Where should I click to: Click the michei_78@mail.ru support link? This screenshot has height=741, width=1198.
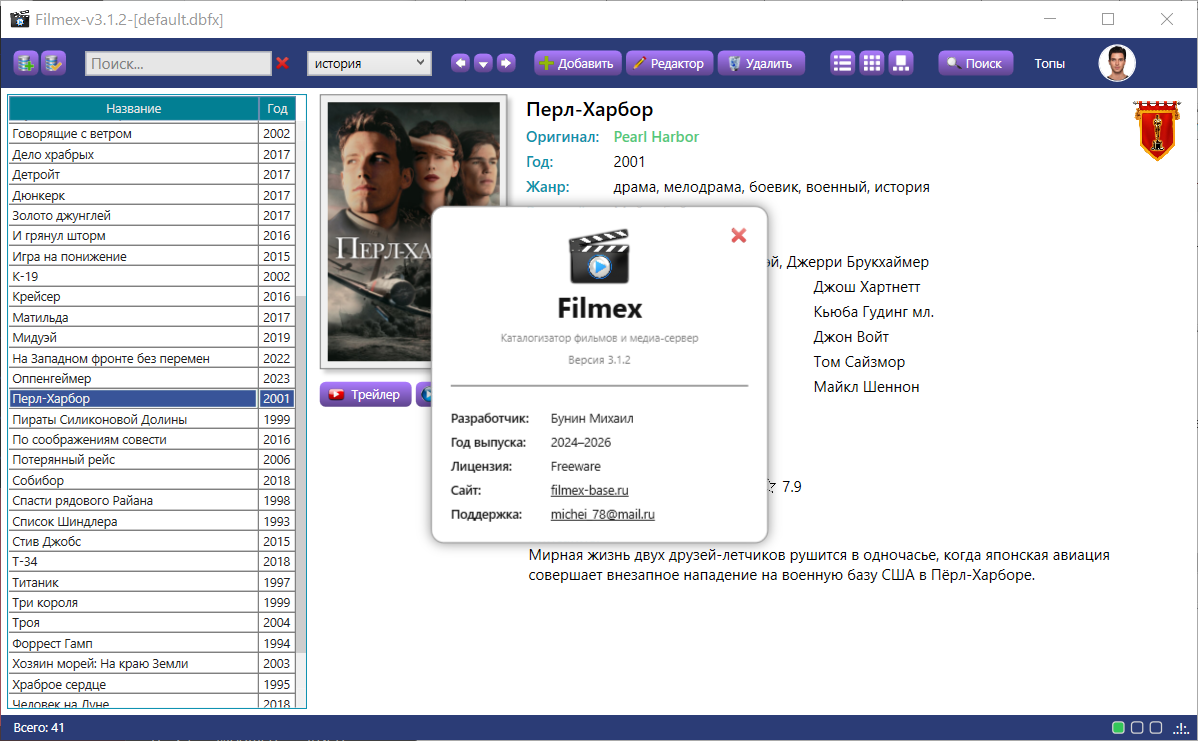click(x=602, y=514)
